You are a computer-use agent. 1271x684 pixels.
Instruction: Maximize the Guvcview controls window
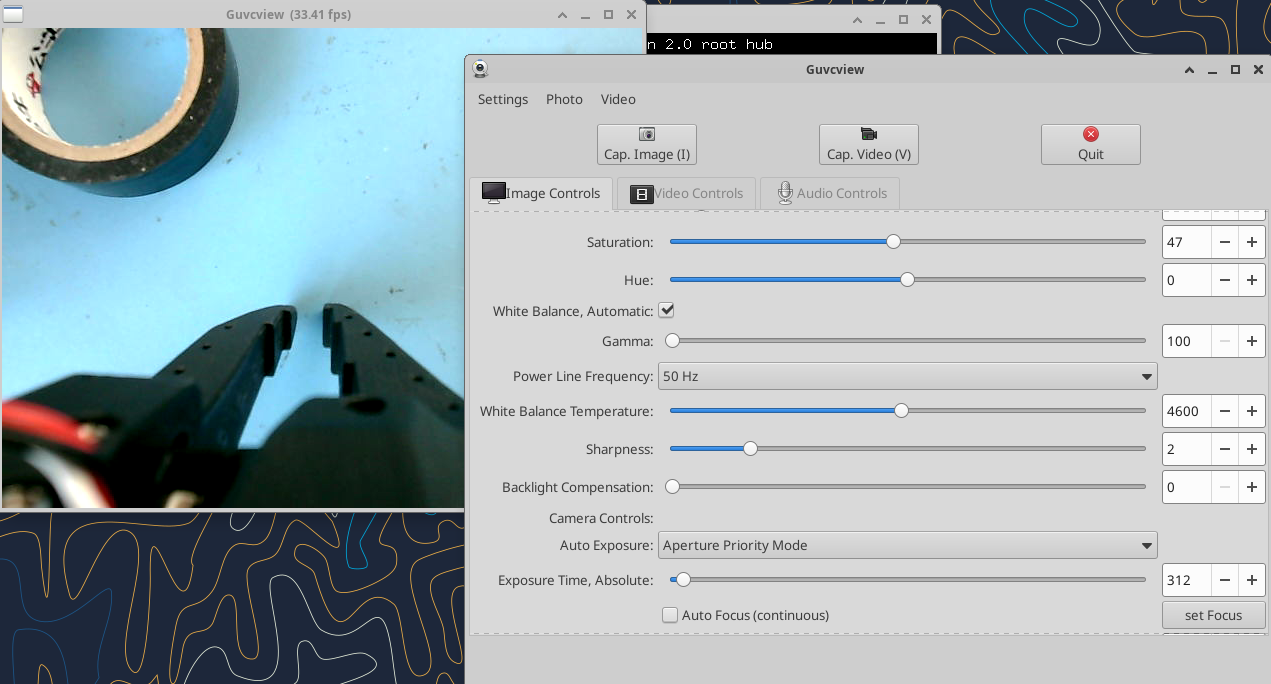click(x=1235, y=70)
